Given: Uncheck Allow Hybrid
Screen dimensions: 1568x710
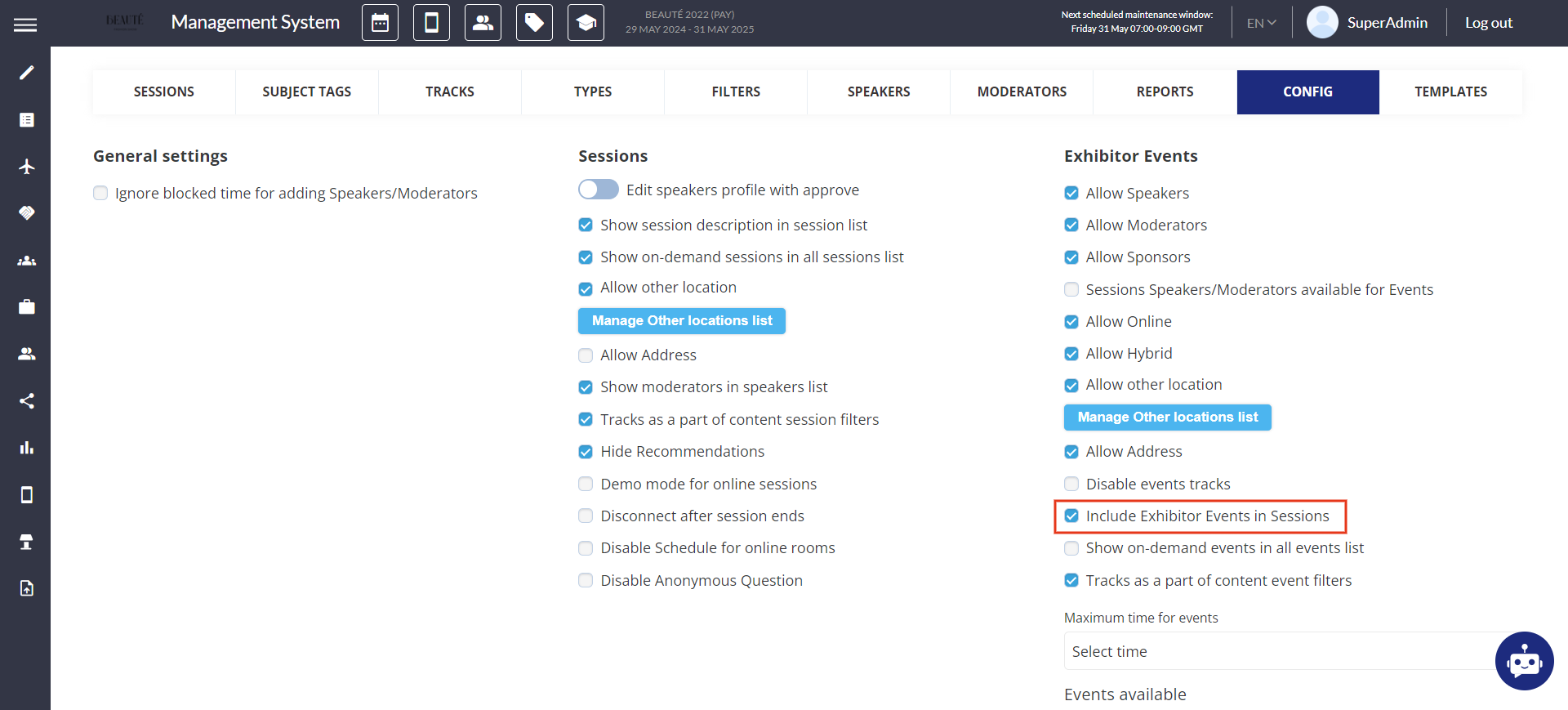Looking at the screenshot, I should 1071,354.
